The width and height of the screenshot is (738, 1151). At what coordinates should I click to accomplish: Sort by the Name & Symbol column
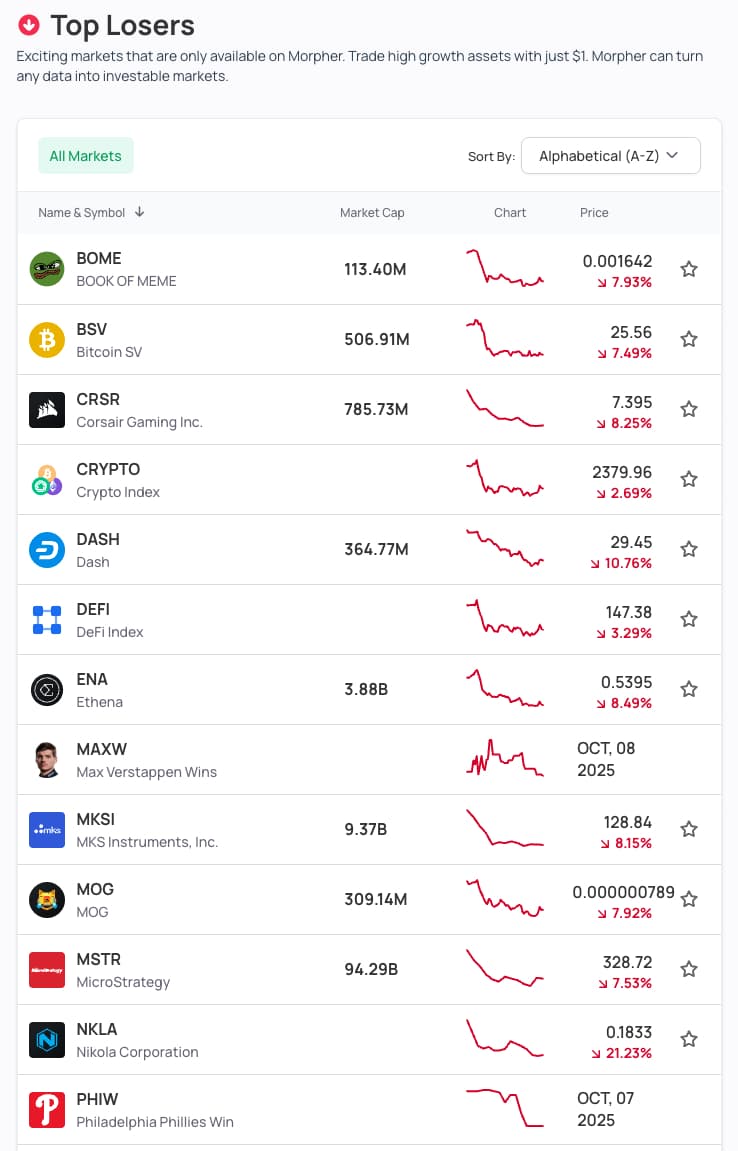pyautogui.click(x=91, y=213)
